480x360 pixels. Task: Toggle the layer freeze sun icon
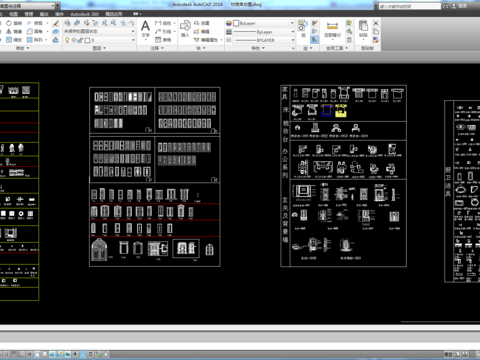(74, 40)
